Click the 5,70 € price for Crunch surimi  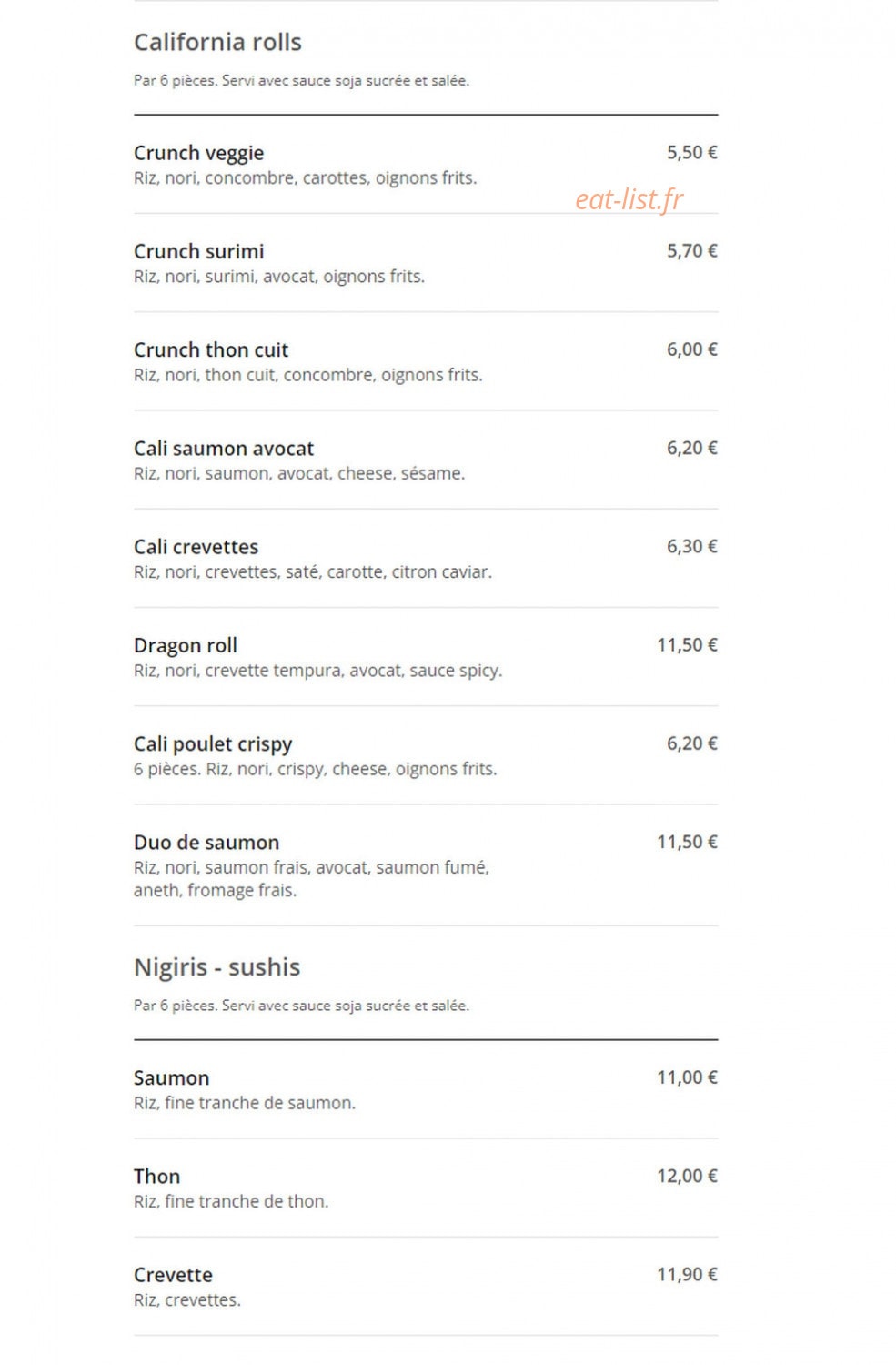click(692, 251)
